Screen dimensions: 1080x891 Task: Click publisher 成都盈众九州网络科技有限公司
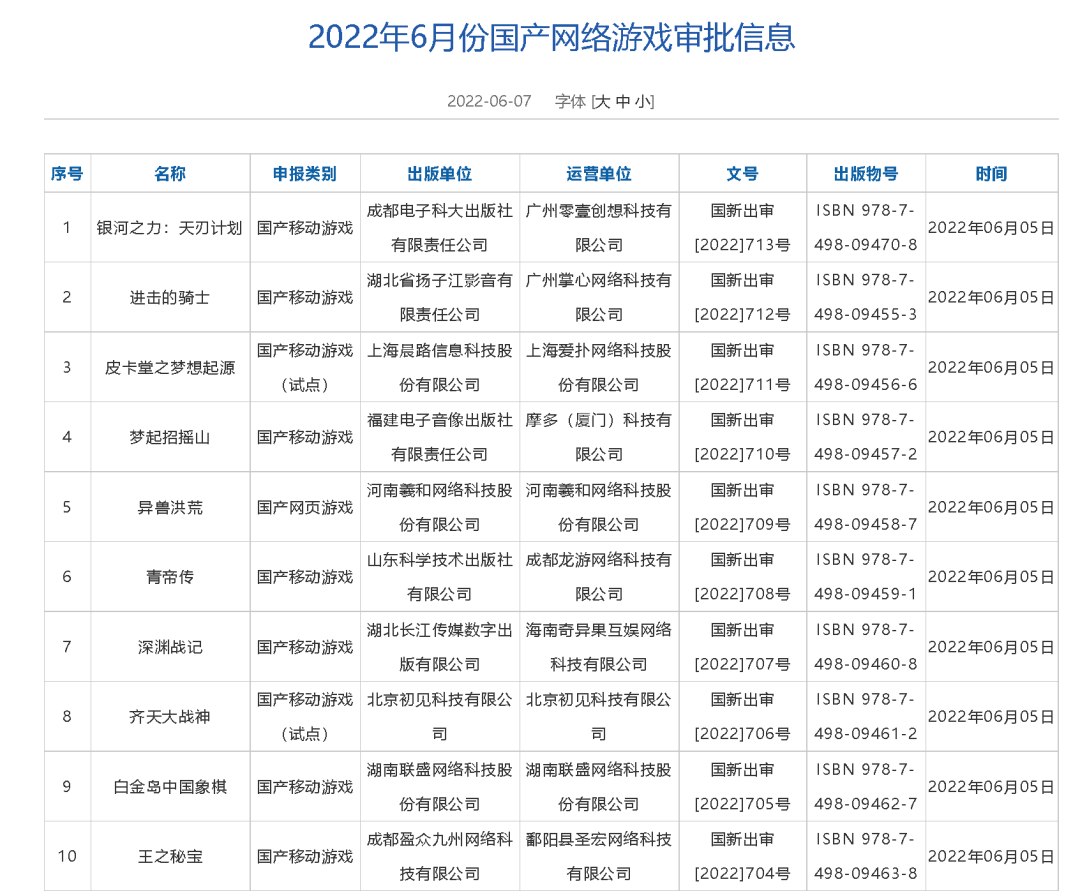click(x=439, y=857)
